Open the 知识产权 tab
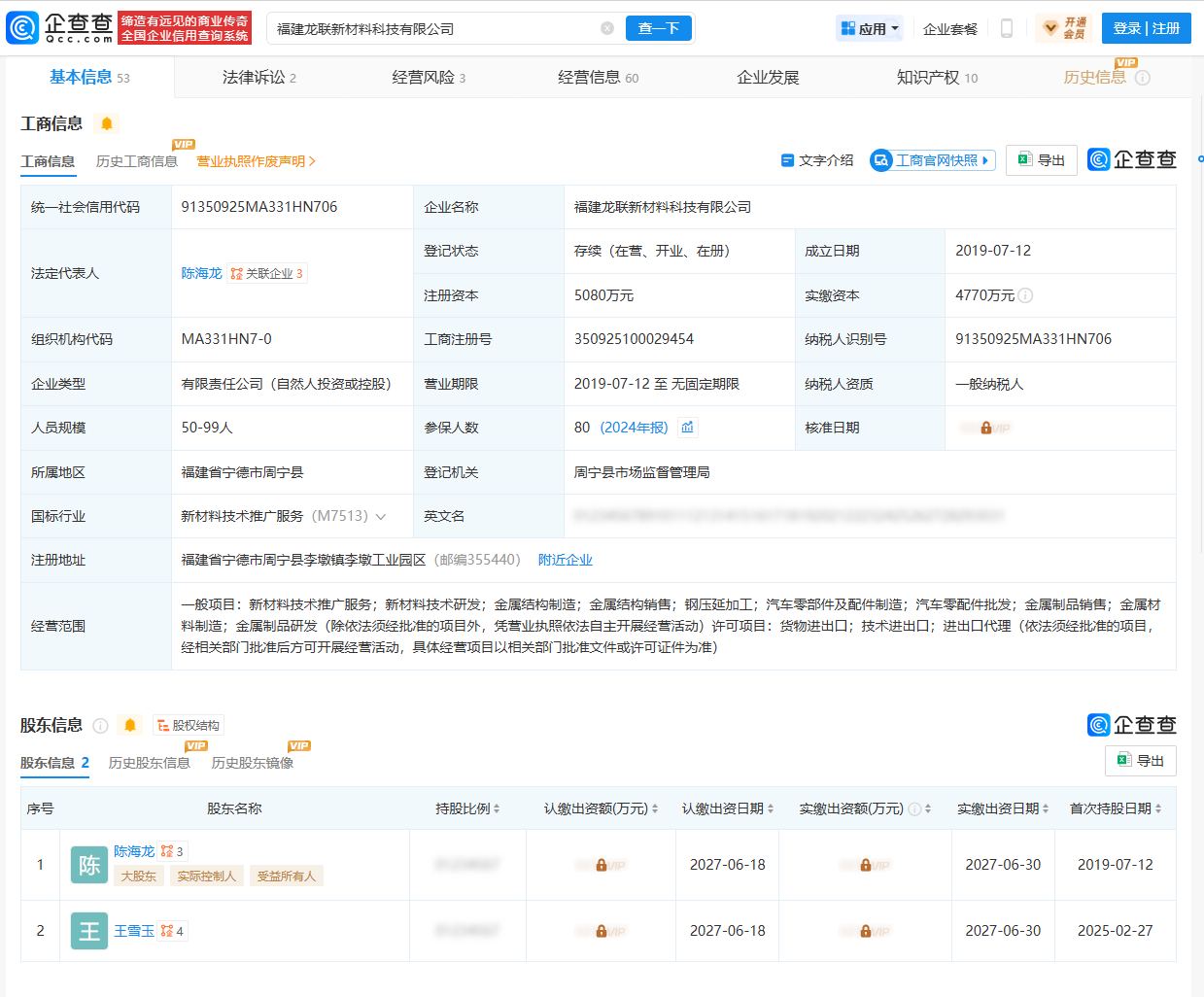 point(936,78)
